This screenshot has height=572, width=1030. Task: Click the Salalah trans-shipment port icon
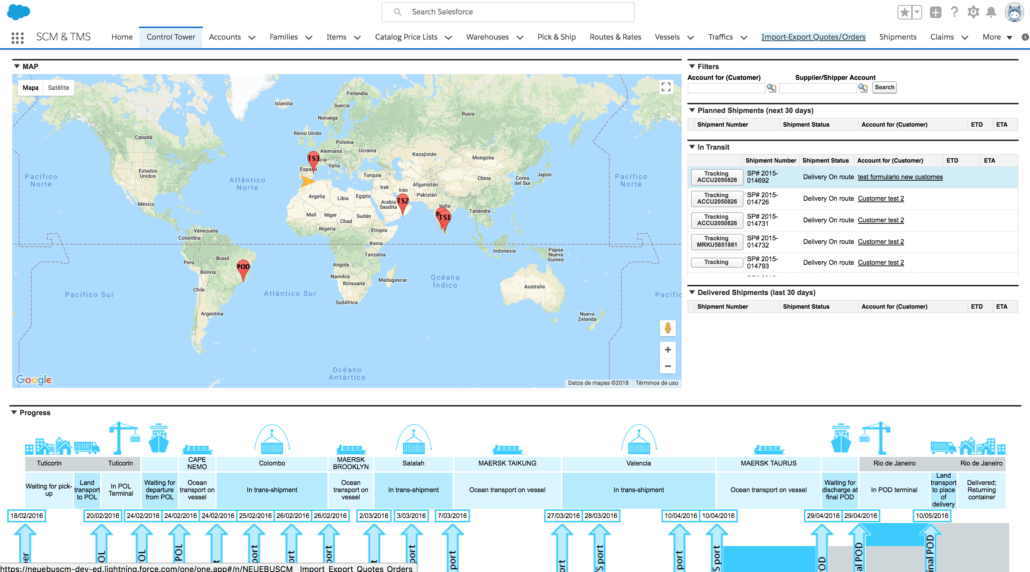(x=413, y=439)
